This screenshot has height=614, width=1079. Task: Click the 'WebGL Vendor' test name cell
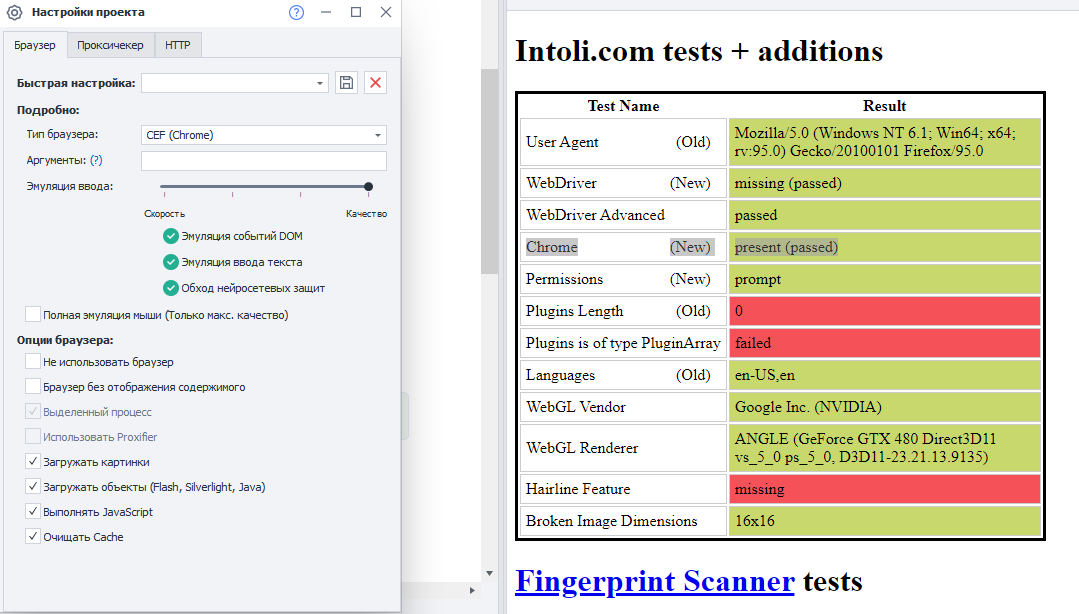(x=623, y=407)
